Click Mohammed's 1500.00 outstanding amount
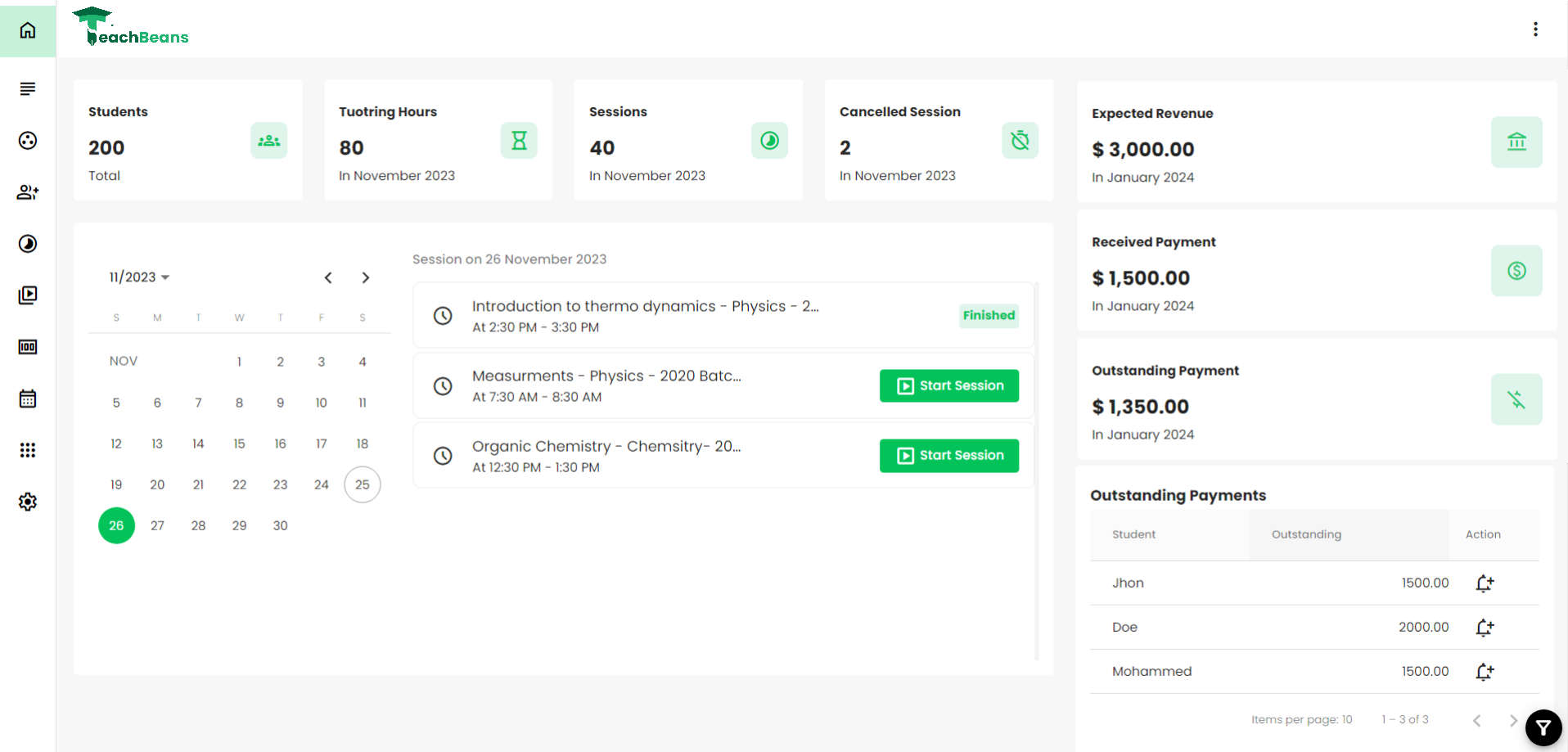 point(1425,672)
